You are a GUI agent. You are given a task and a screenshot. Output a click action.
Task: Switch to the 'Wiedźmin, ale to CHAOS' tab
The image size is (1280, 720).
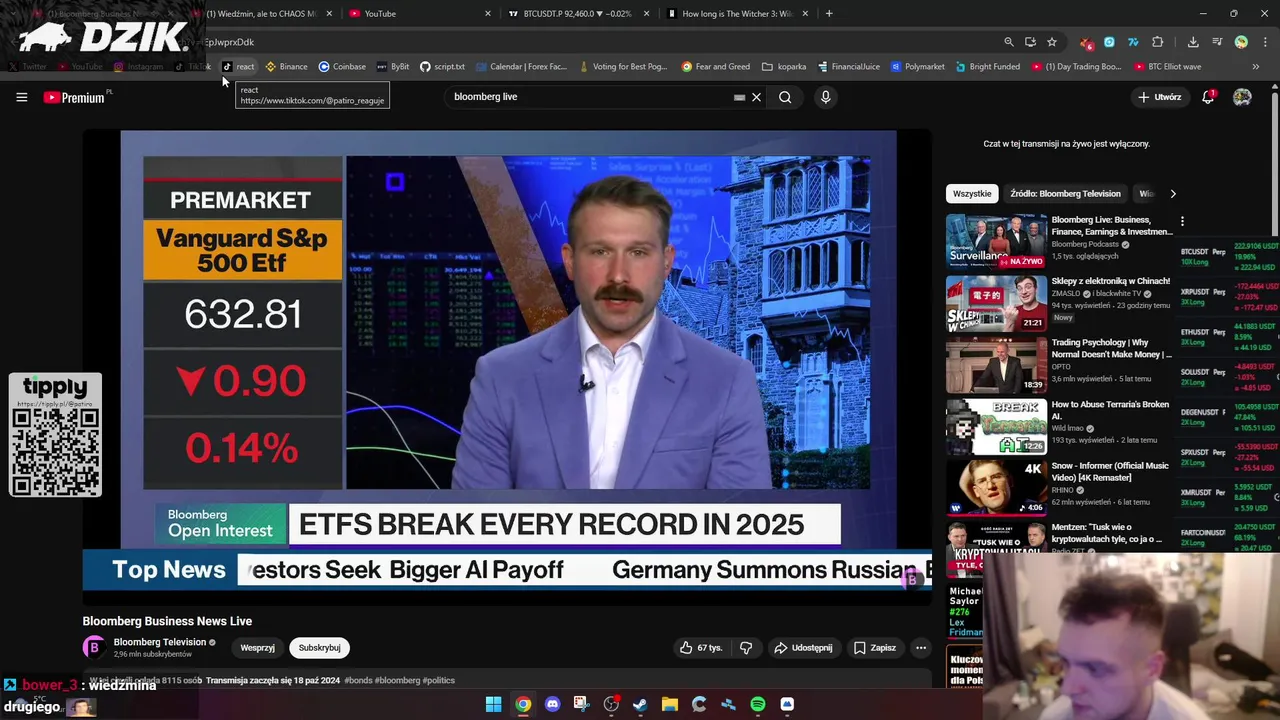click(x=260, y=14)
